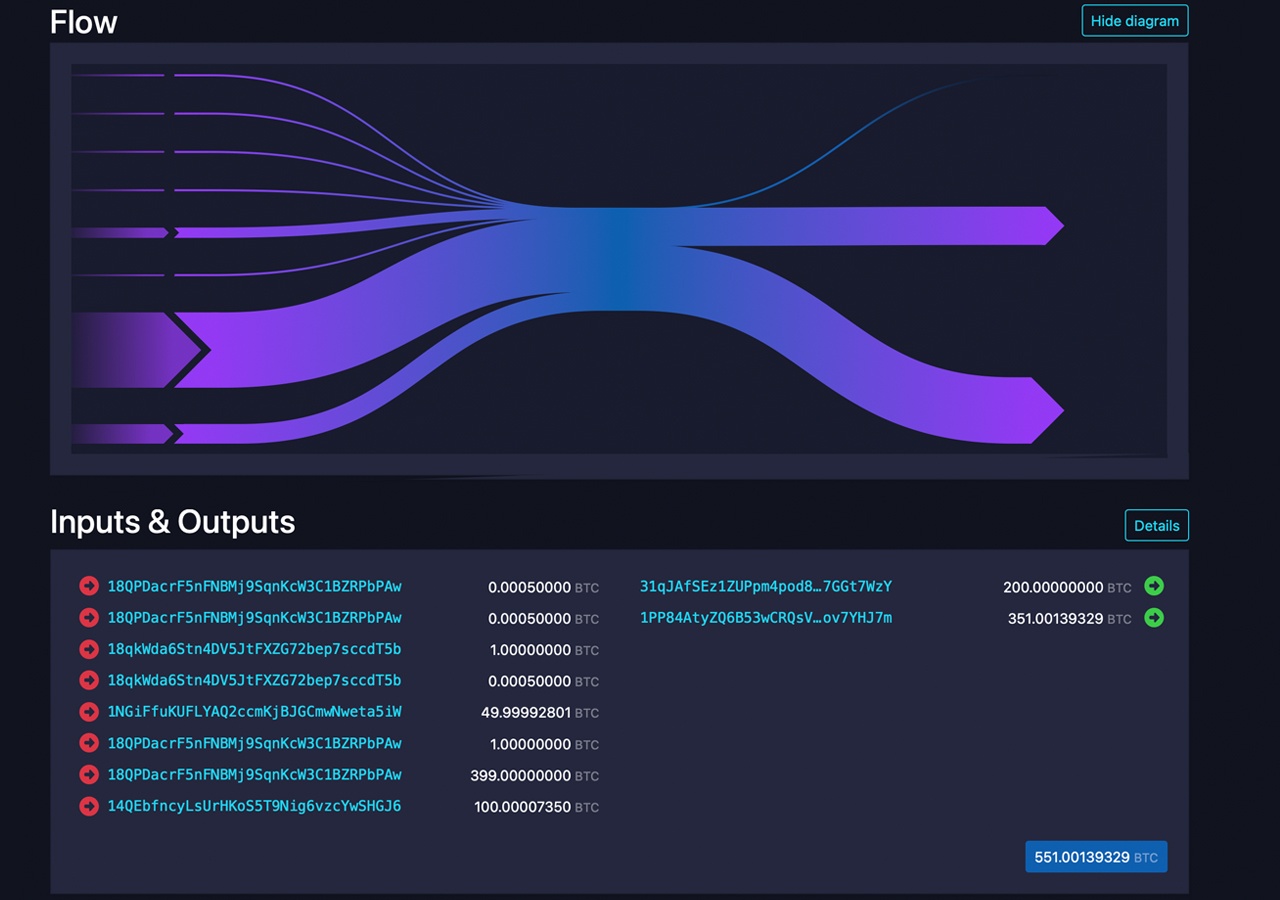Click the red arrow icon beside the 14QEbfncy input
Viewport: 1280px width, 900px height.
tap(88, 806)
